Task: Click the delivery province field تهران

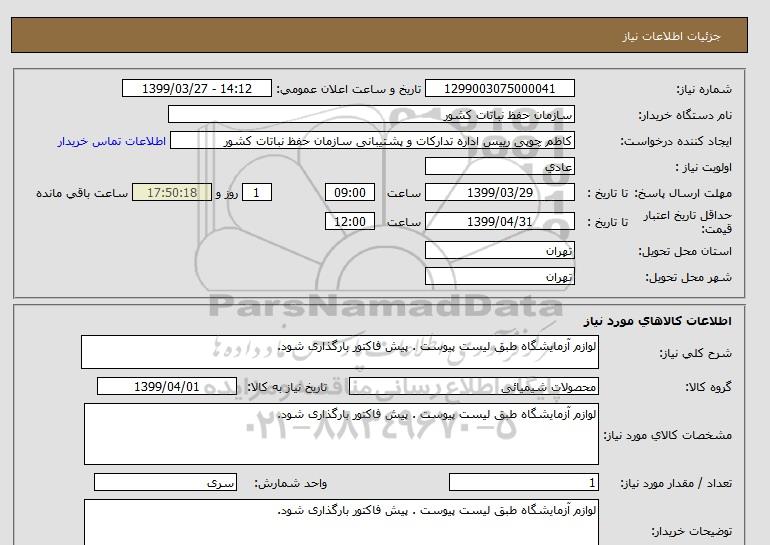Action: [x=499, y=251]
